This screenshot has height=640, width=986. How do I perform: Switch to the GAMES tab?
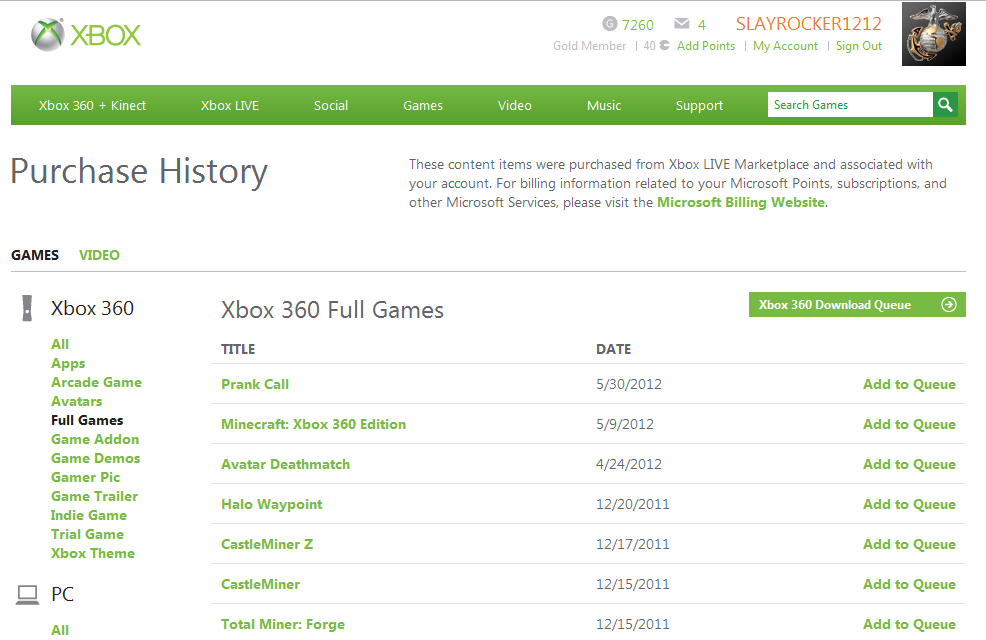tap(35, 255)
